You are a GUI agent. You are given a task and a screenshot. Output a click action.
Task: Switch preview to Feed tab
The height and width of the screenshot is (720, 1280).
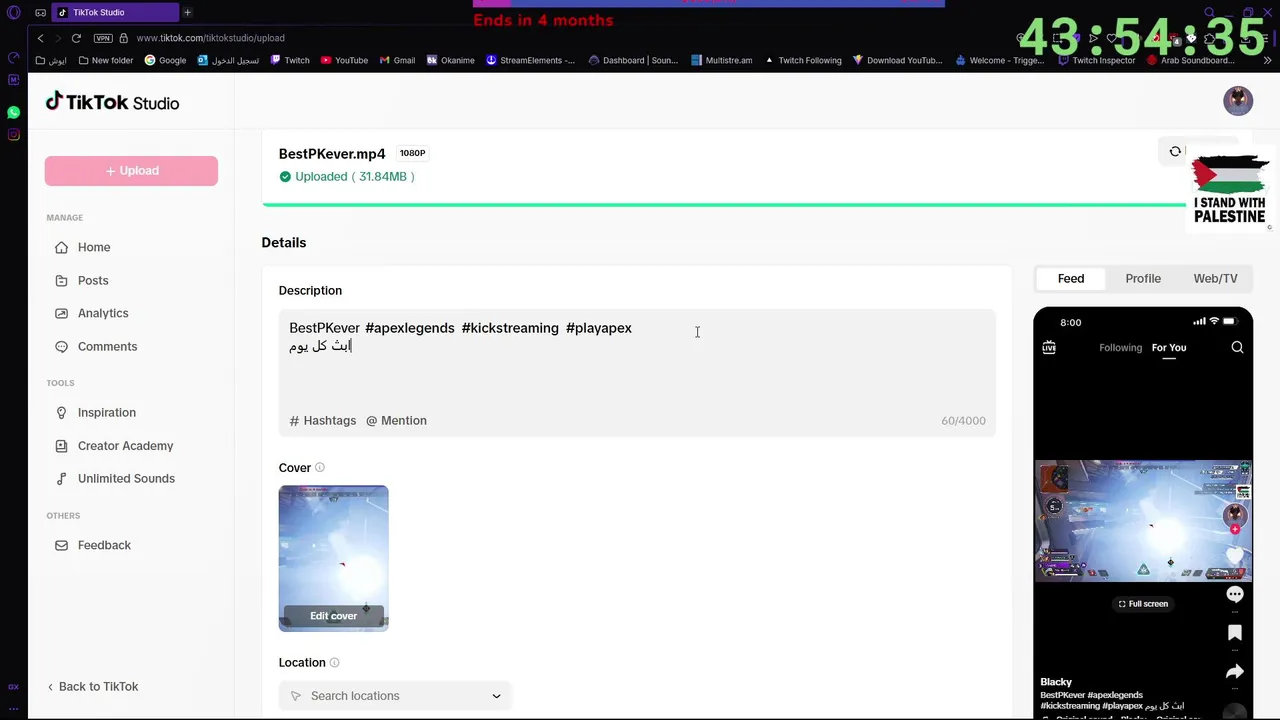click(1071, 278)
